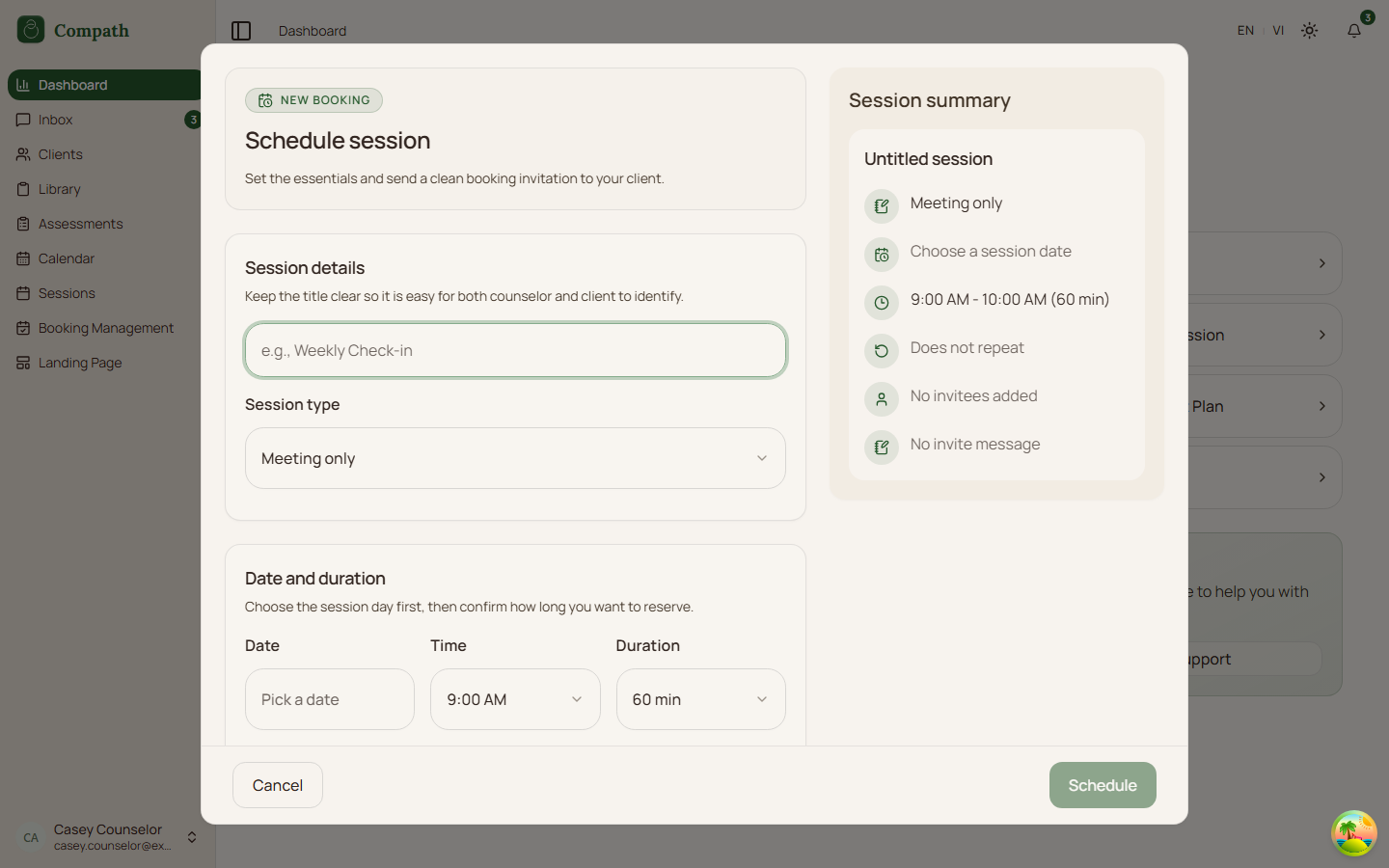Toggle light theme with the sun icon

[x=1309, y=30]
